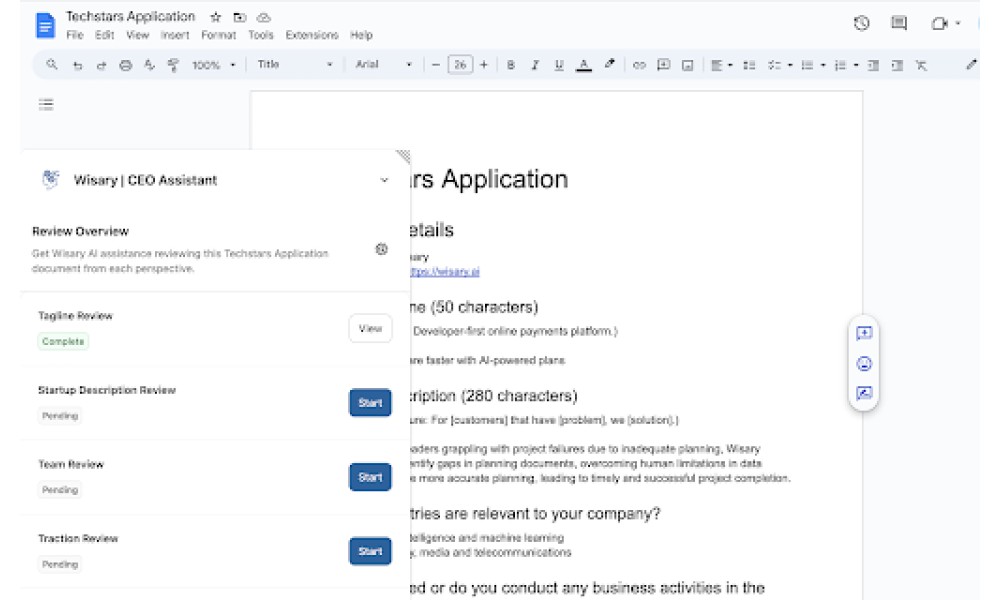Screen dimensions: 1000x600
Task: Open the Arial font dropdown
Action: point(383,64)
